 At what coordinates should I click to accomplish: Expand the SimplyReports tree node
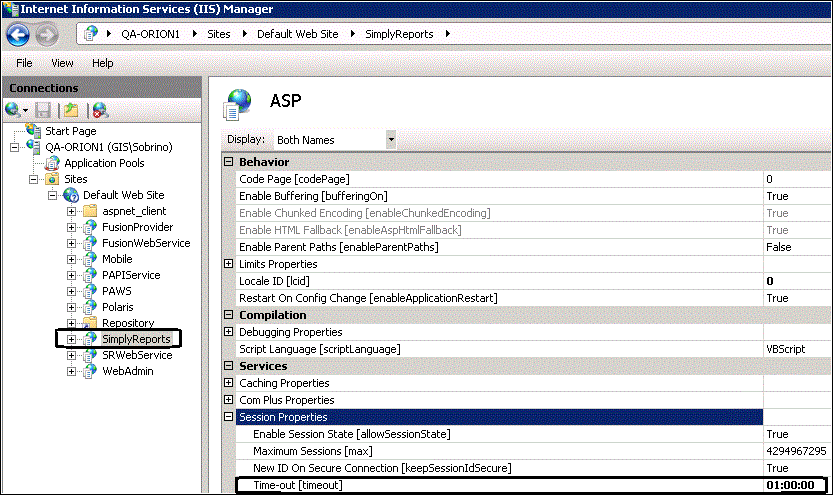click(x=71, y=339)
